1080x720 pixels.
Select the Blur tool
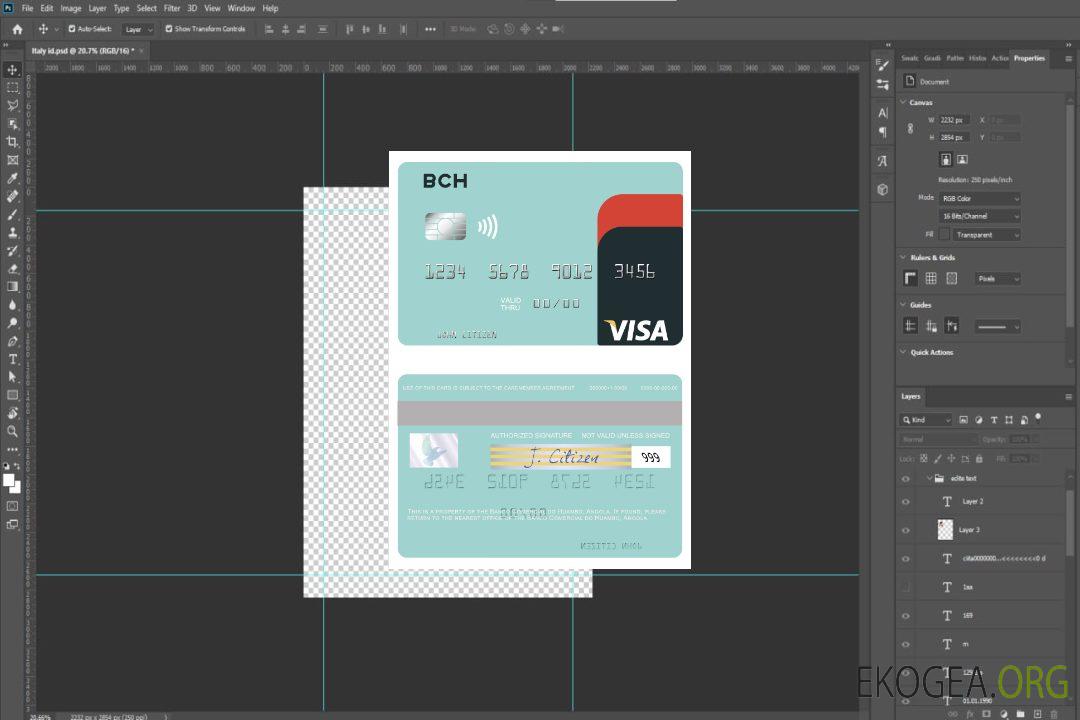pyautogui.click(x=12, y=305)
